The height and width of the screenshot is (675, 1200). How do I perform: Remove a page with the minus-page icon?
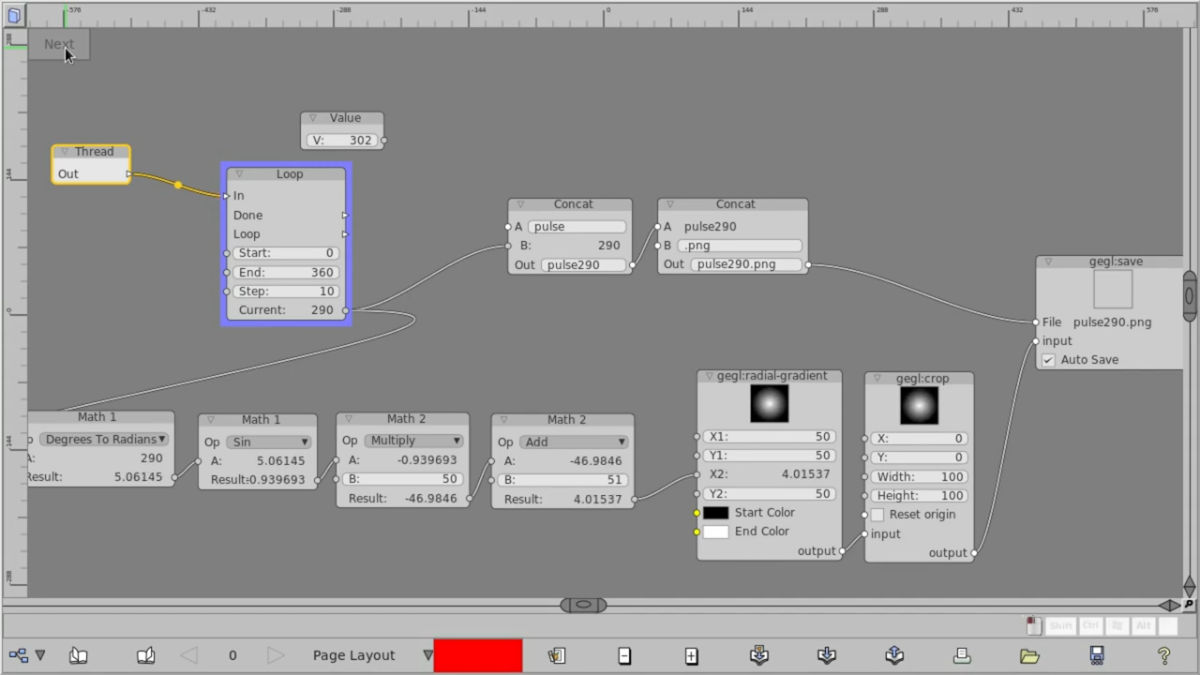pyautogui.click(x=624, y=655)
